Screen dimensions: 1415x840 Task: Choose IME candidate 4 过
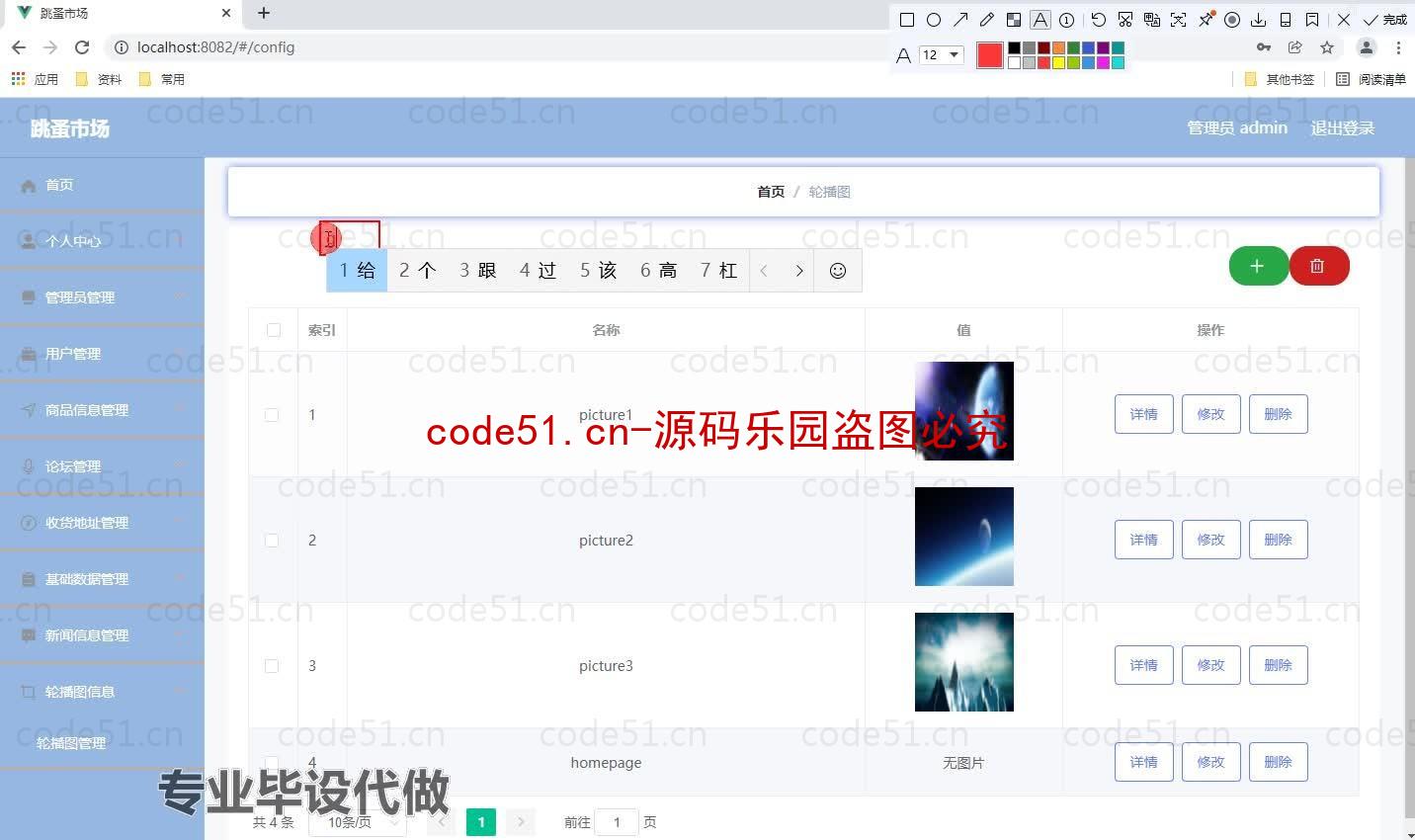tap(539, 271)
